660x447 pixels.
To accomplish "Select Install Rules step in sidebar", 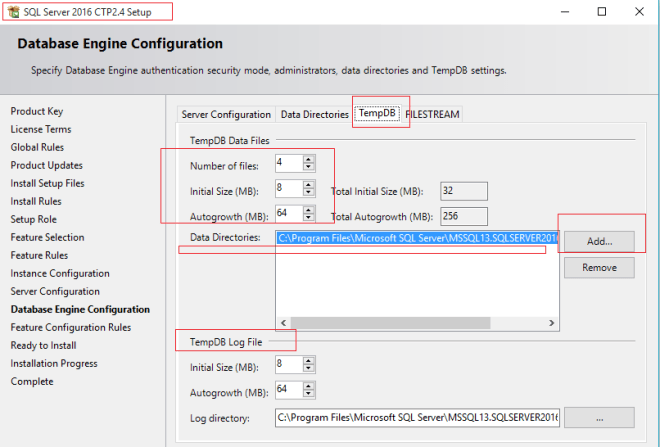I will (x=36, y=202).
